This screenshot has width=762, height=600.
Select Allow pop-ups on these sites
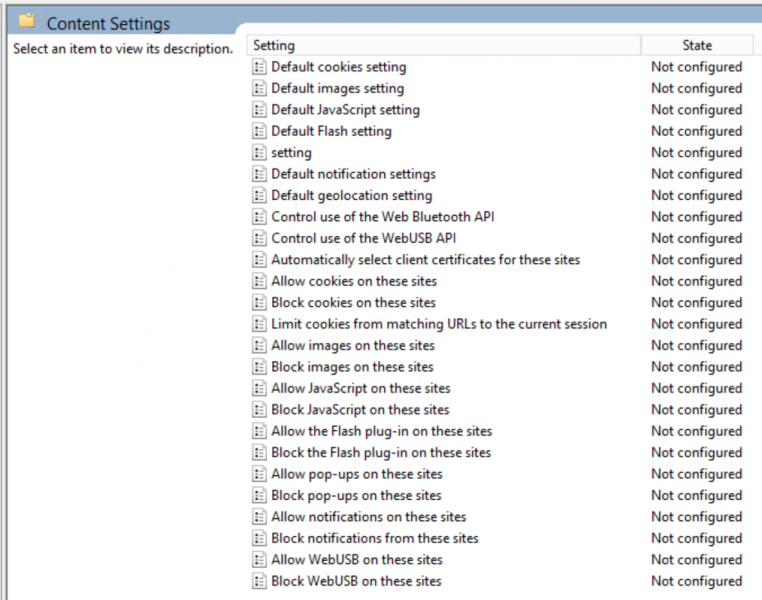coord(357,474)
